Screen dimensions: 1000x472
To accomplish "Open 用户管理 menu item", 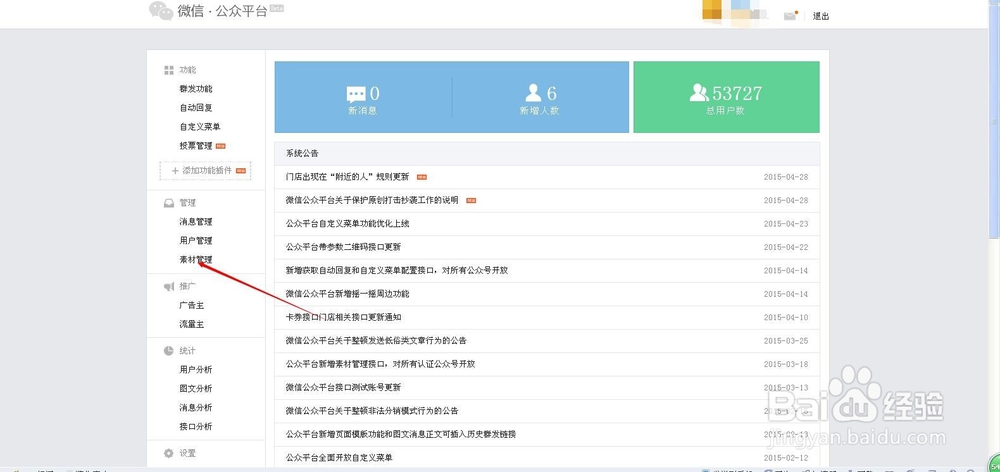I will [x=196, y=240].
